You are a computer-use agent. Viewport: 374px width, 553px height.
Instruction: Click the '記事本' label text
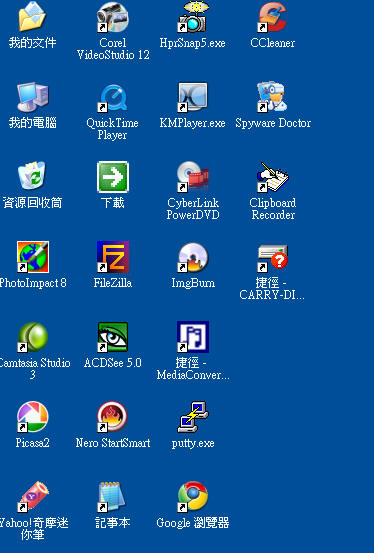(x=113, y=523)
